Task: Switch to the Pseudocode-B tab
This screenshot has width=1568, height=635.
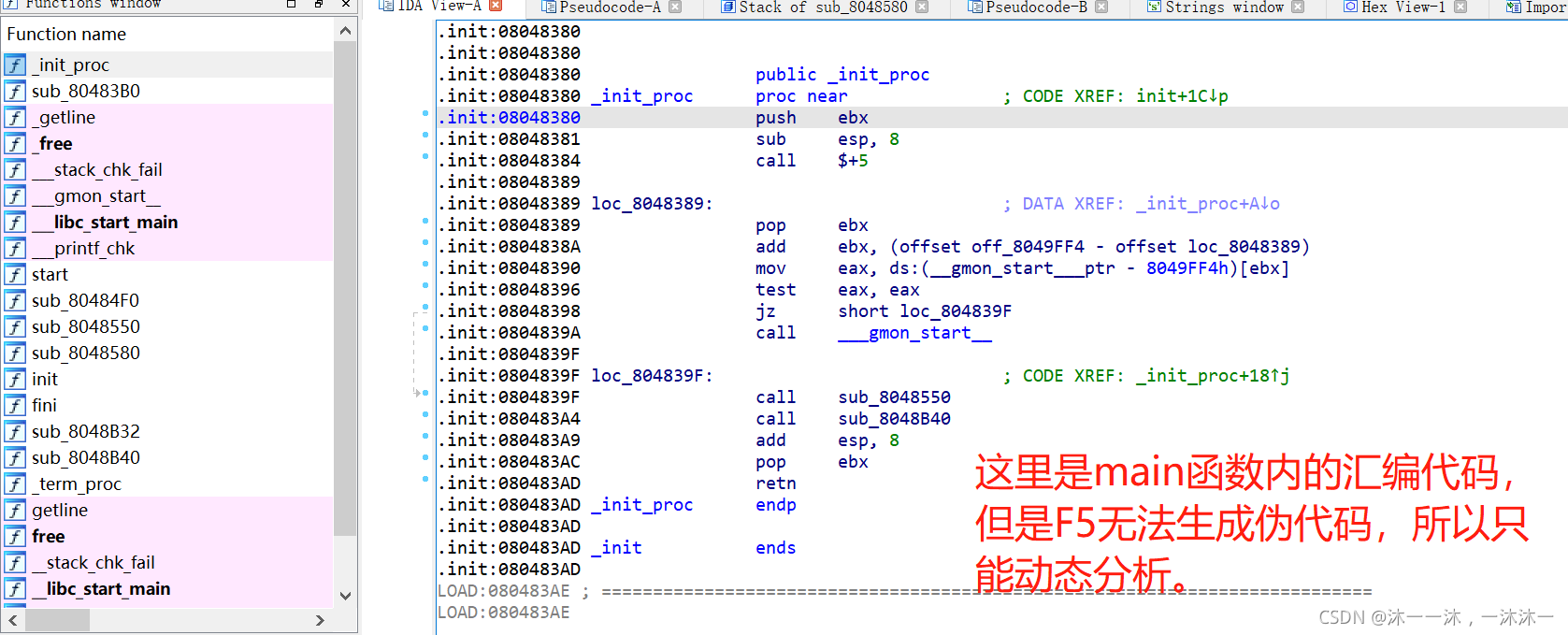Action: tap(1036, 7)
